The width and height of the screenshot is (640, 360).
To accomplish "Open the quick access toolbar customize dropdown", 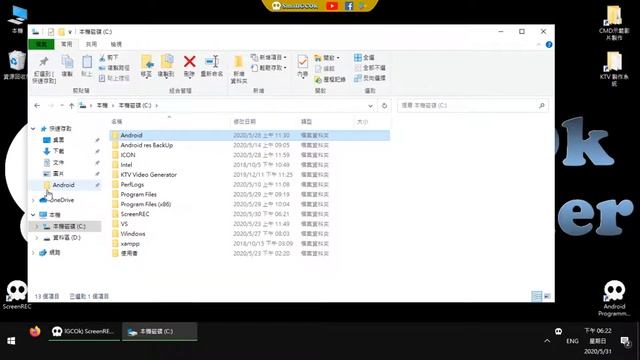I will point(70,32).
